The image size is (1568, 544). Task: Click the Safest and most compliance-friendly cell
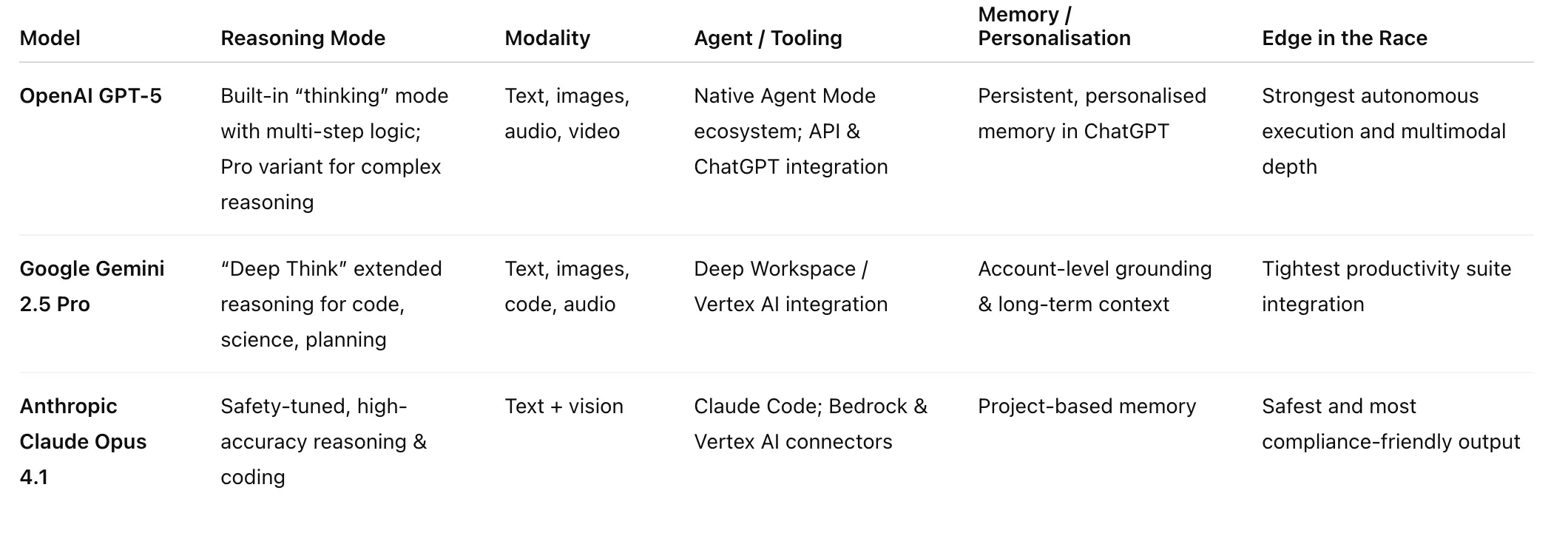coord(1390,424)
